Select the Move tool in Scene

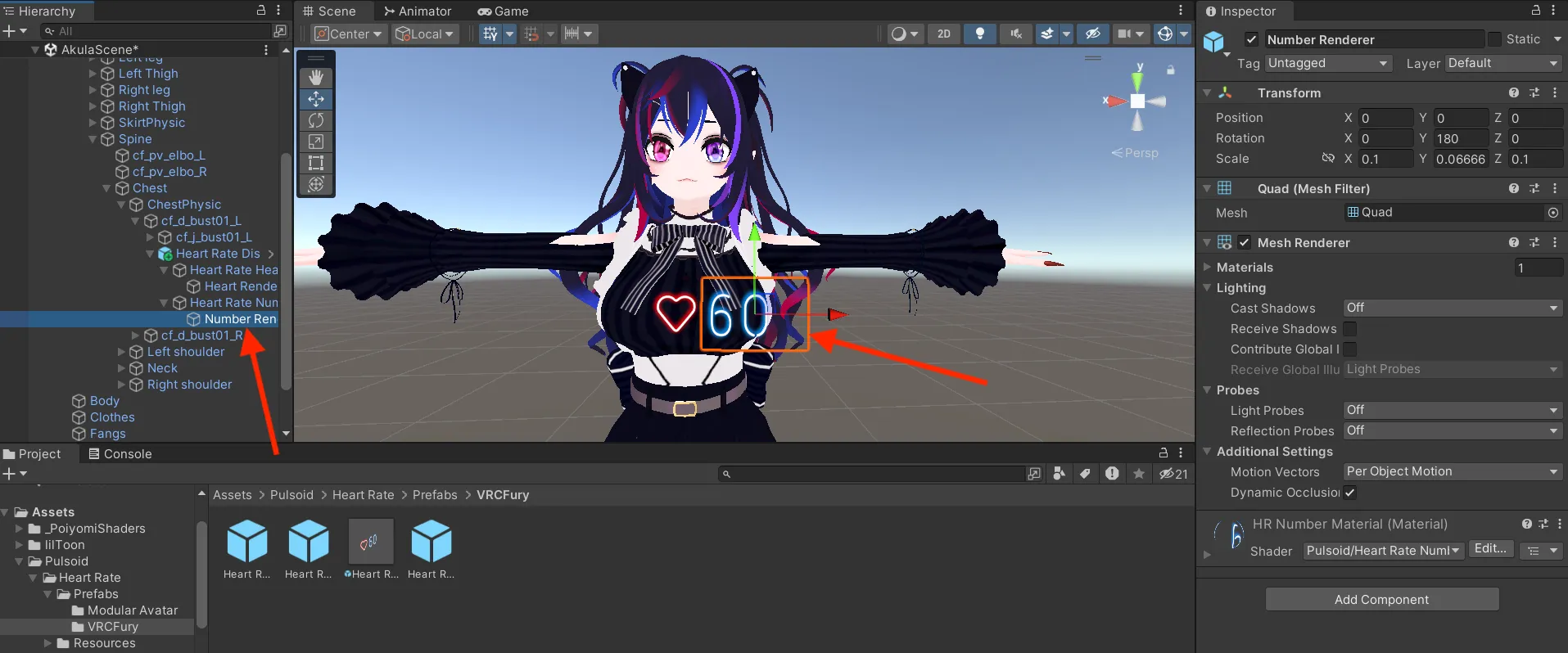316,99
